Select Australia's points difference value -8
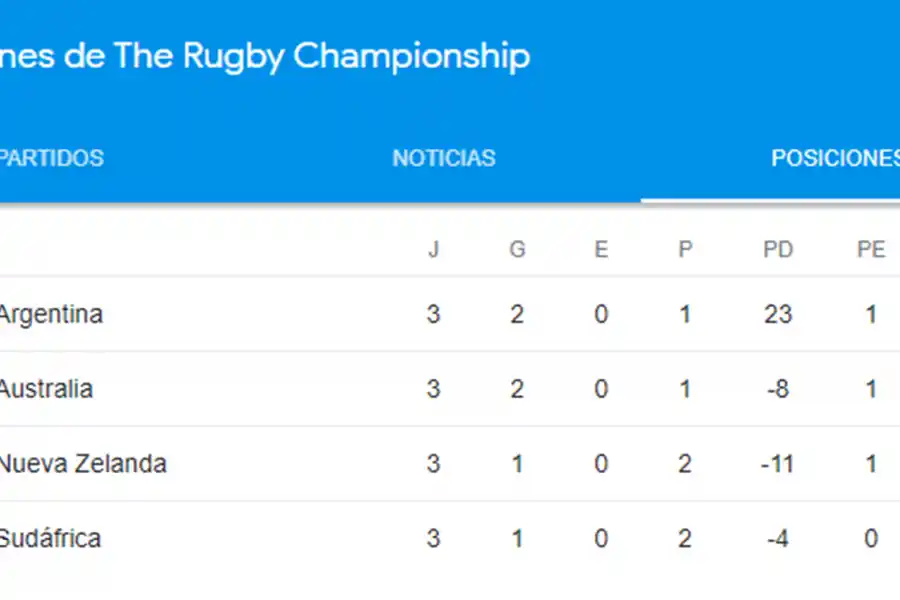This screenshot has width=900, height=600. click(776, 388)
